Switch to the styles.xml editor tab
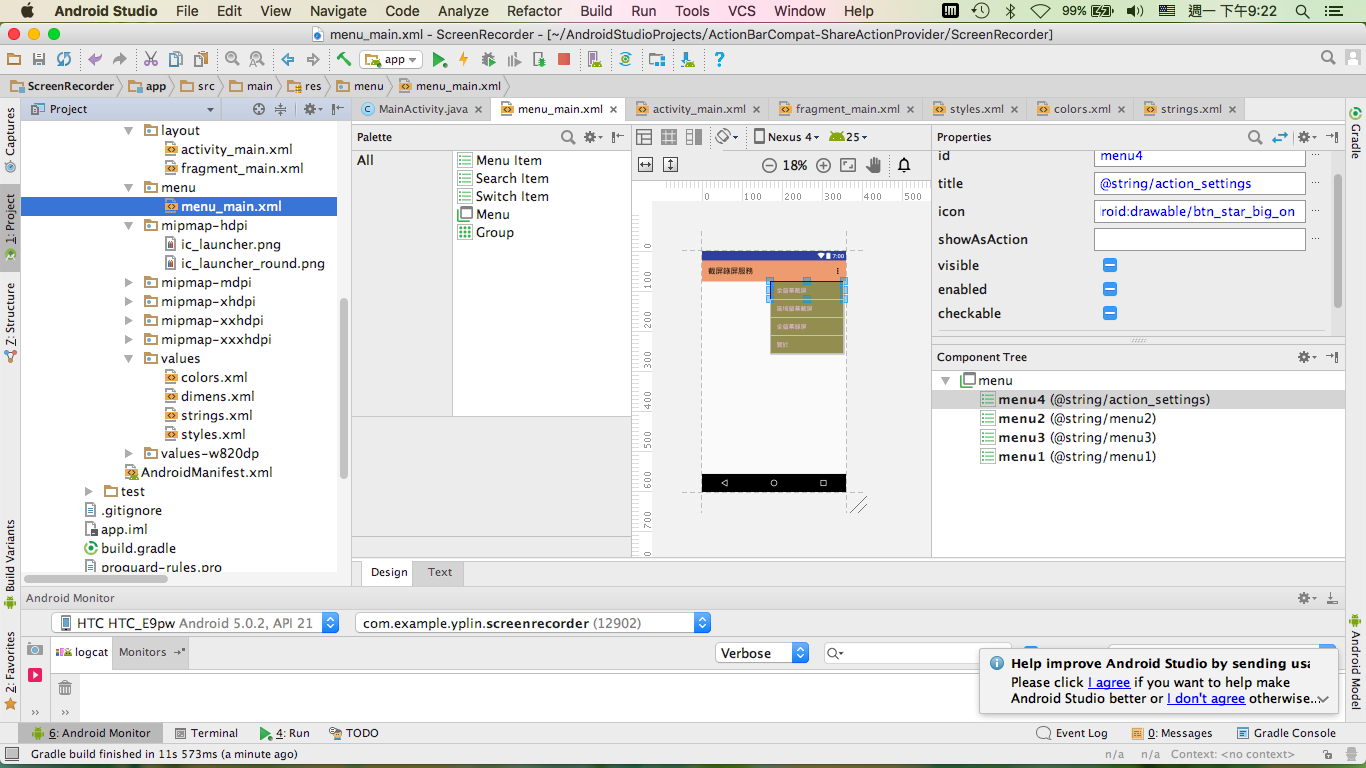 click(x=976, y=109)
